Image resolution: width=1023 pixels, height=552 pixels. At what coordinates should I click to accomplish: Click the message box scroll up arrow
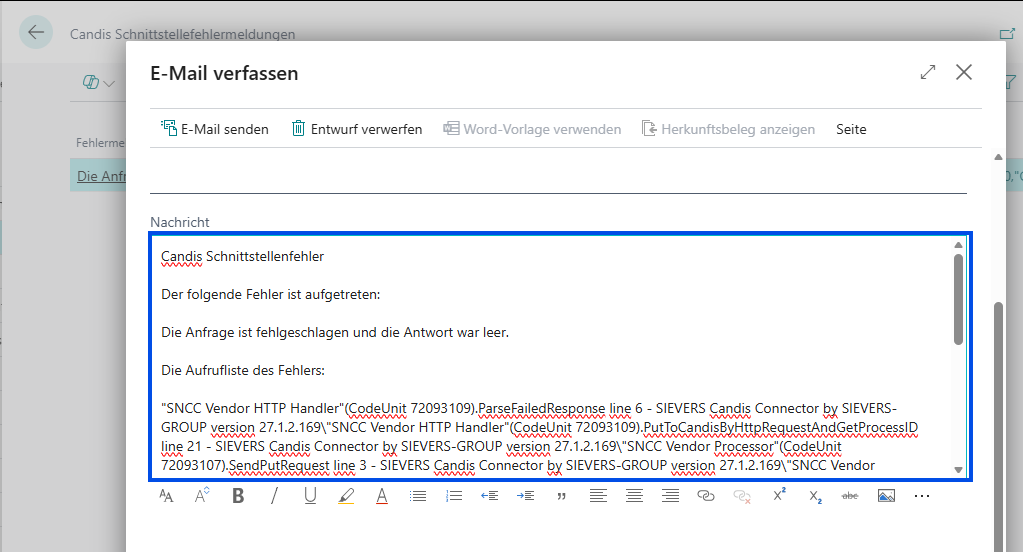point(958,245)
